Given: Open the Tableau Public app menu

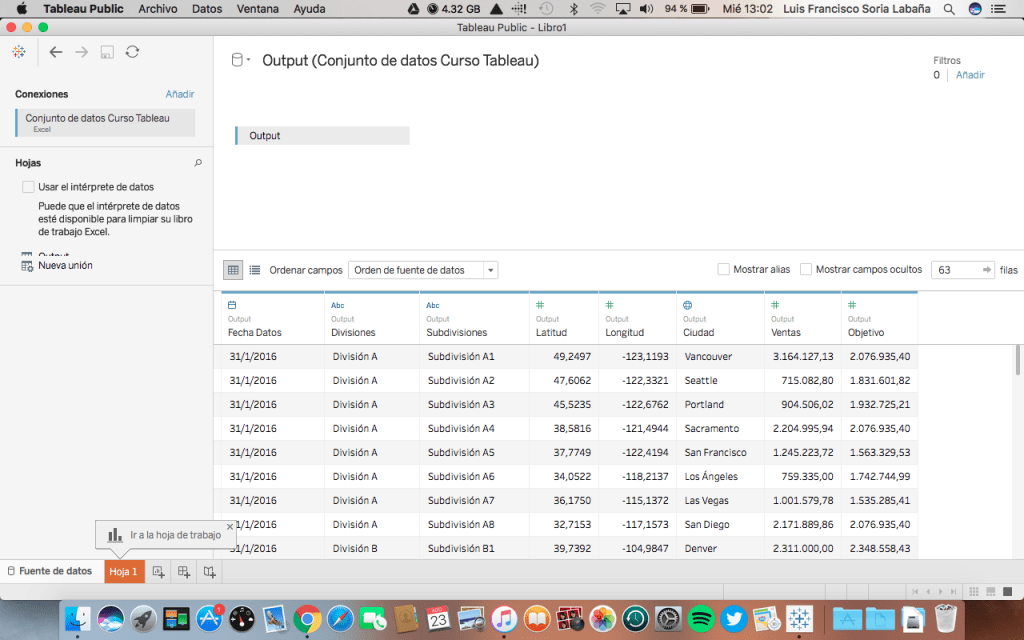Looking at the screenshot, I should [x=84, y=9].
